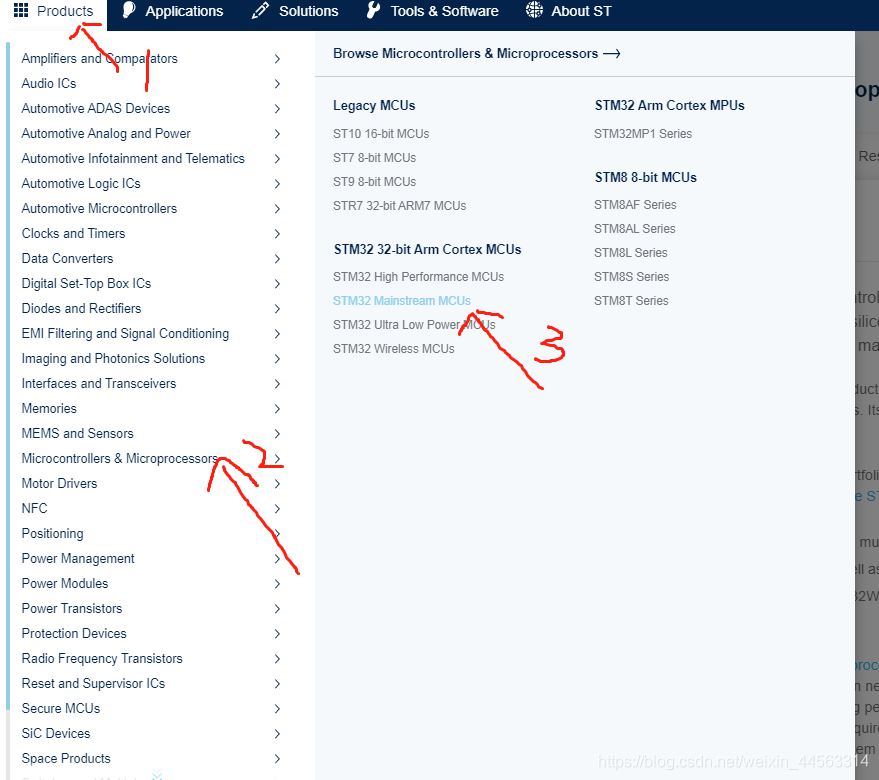Viewport: 879px width, 780px height.
Task: Select Interfaces and Transceivers category
Action: [99, 384]
